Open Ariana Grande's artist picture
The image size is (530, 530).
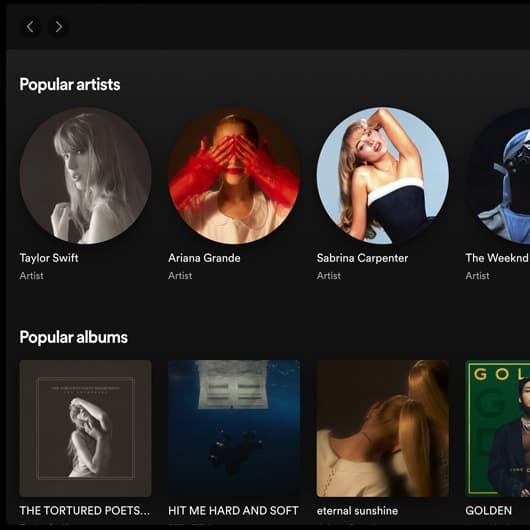234,175
